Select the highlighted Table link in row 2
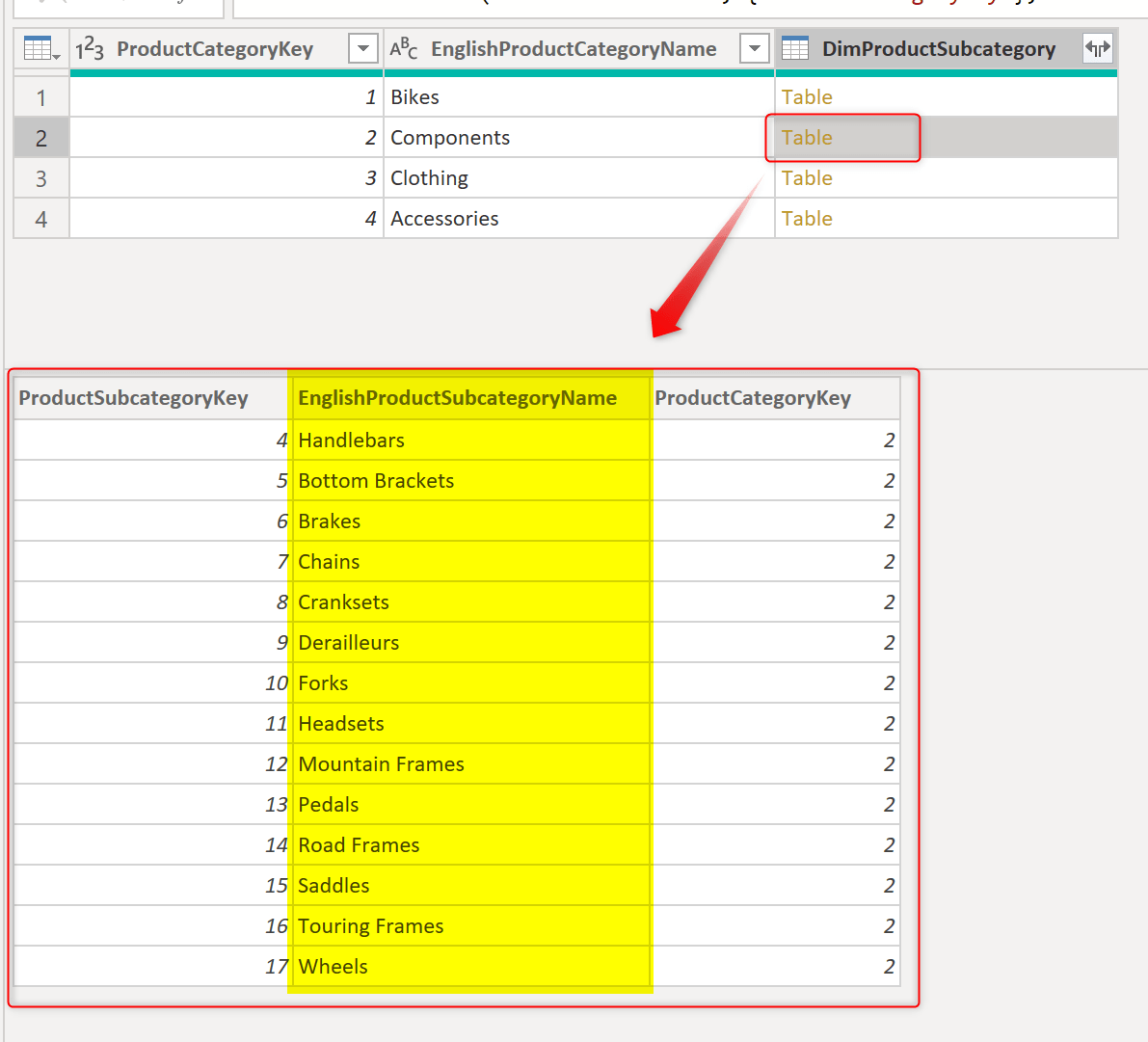 pos(808,137)
